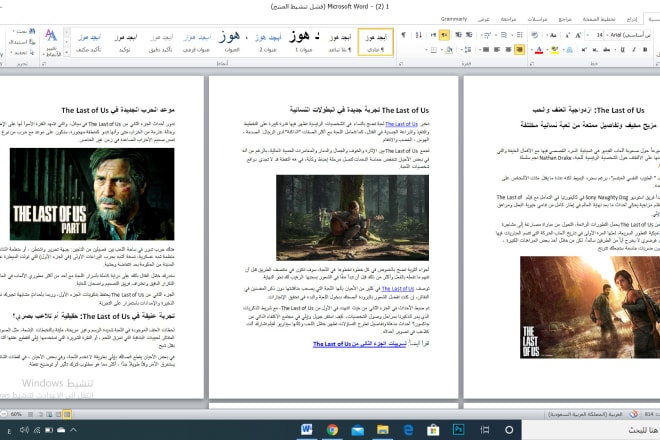660x440 pixels.
Task: Click the Bullets list icon
Action: pos(519,35)
